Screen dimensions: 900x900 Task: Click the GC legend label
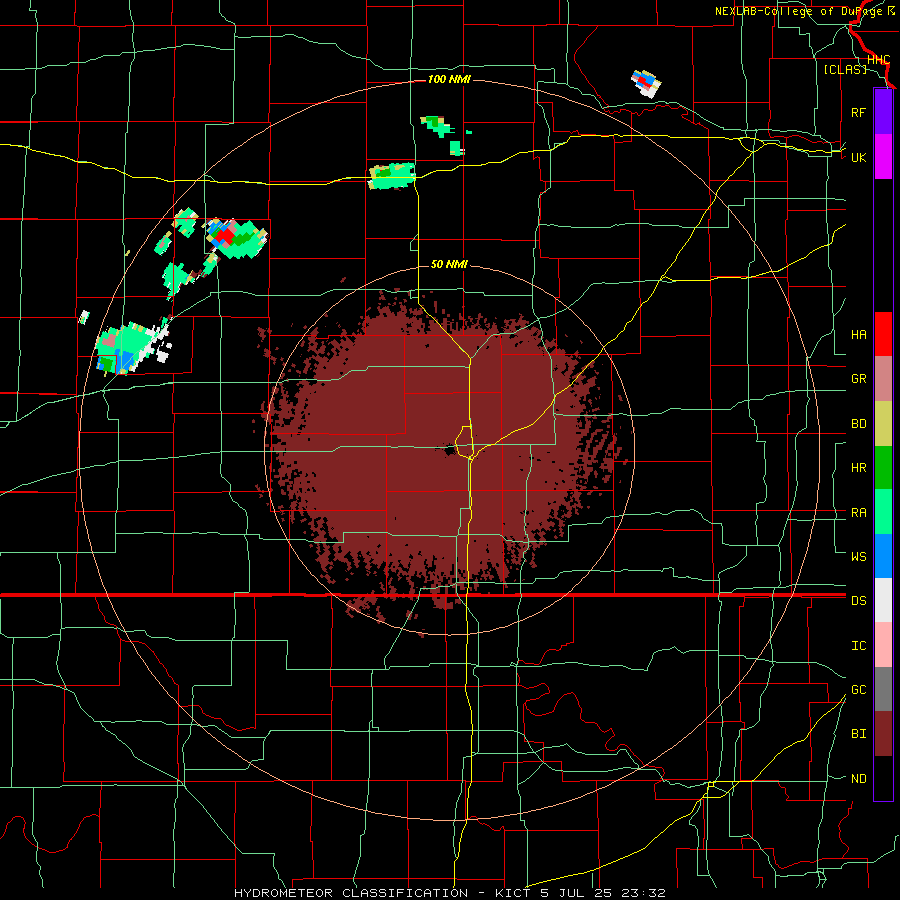click(x=858, y=690)
